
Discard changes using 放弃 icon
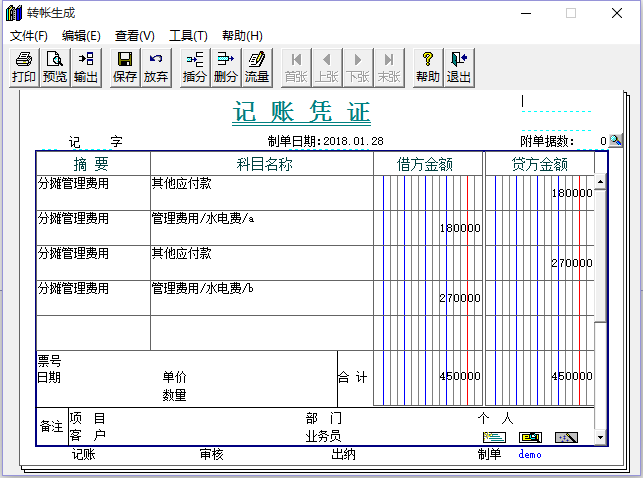pyautogui.click(x=156, y=67)
